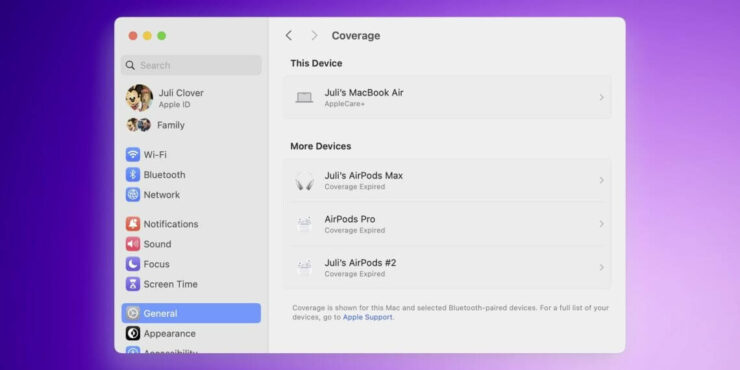Click Coverage Expired under AirPods Max
740x370 pixels.
click(x=354, y=187)
